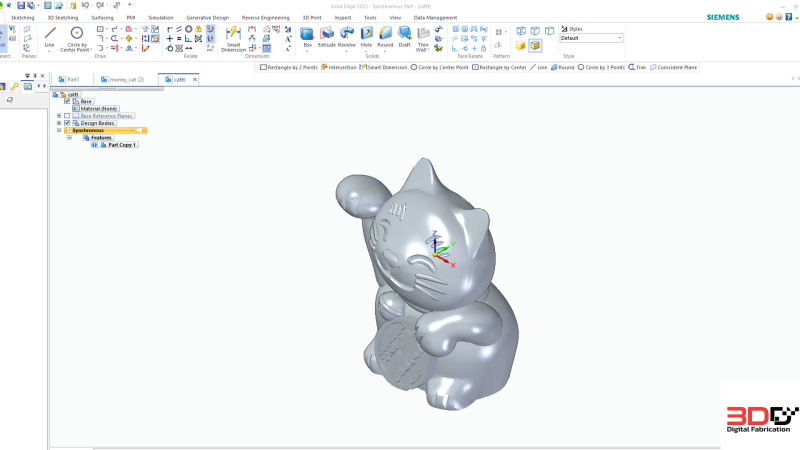Click the Synchronous mode bar
The width and height of the screenshot is (800, 450).
click(x=106, y=130)
